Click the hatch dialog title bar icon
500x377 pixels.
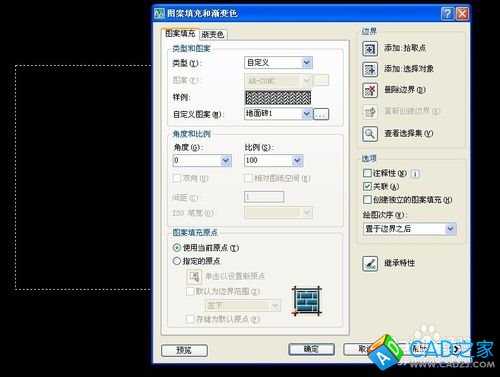tap(159, 13)
